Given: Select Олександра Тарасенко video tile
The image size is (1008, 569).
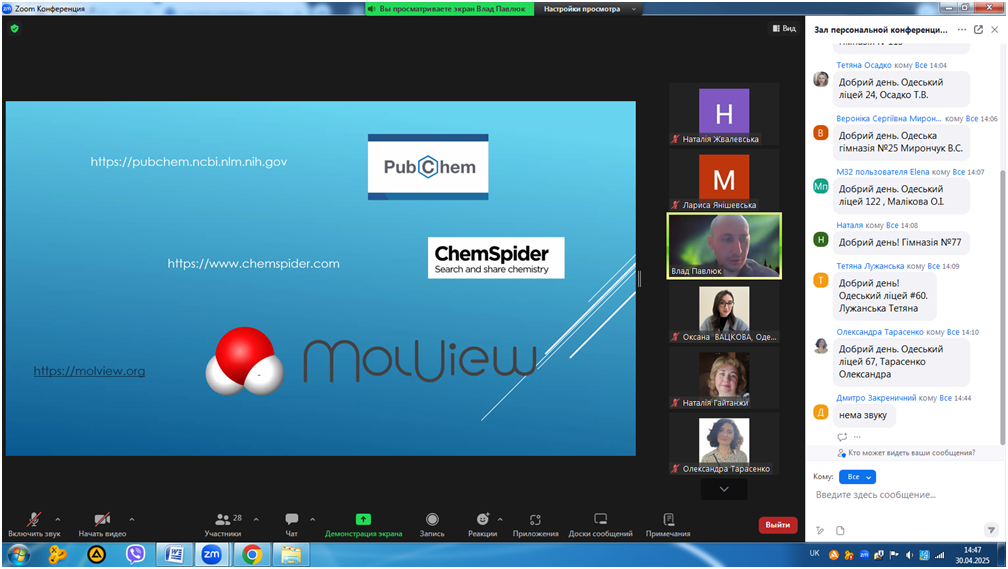Looking at the screenshot, I should click(x=724, y=444).
